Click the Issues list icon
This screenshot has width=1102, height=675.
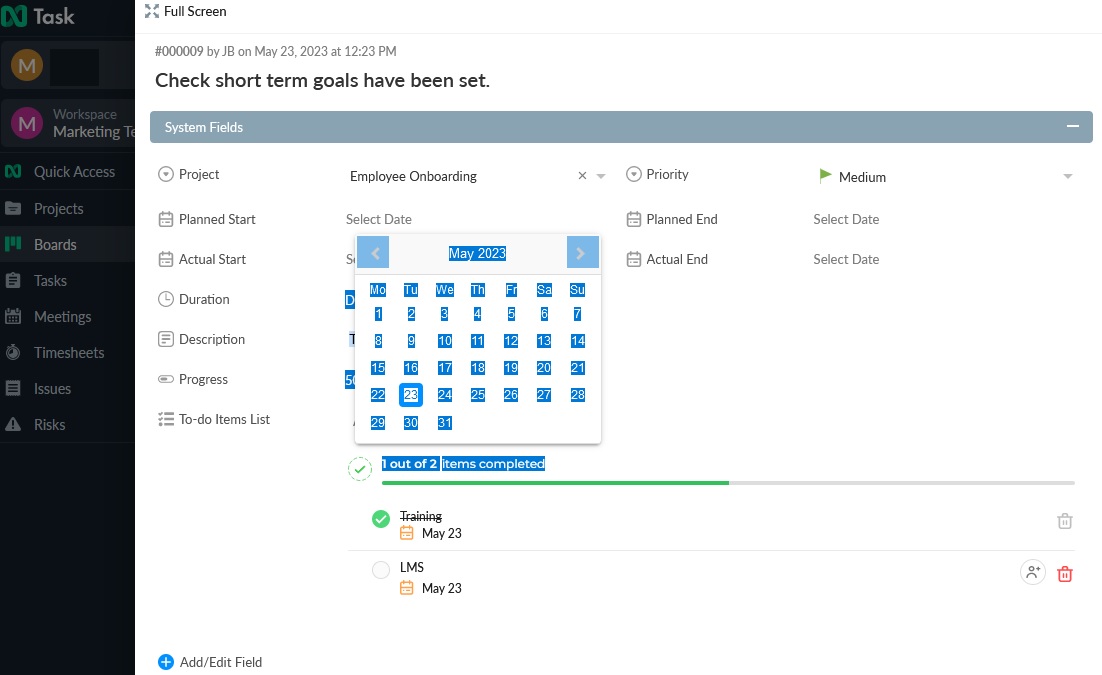click(13, 388)
